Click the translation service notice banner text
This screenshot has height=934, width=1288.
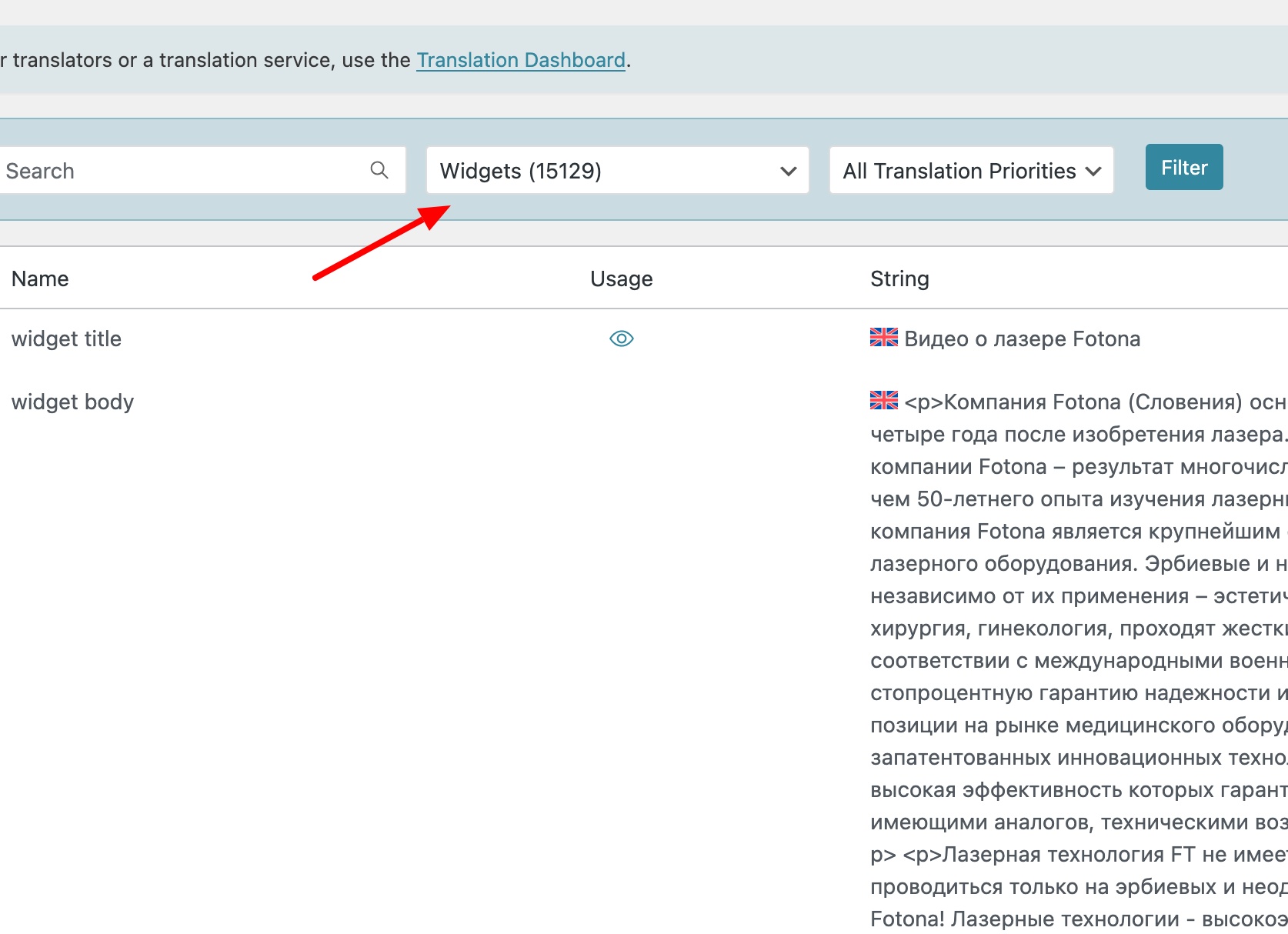(208, 60)
